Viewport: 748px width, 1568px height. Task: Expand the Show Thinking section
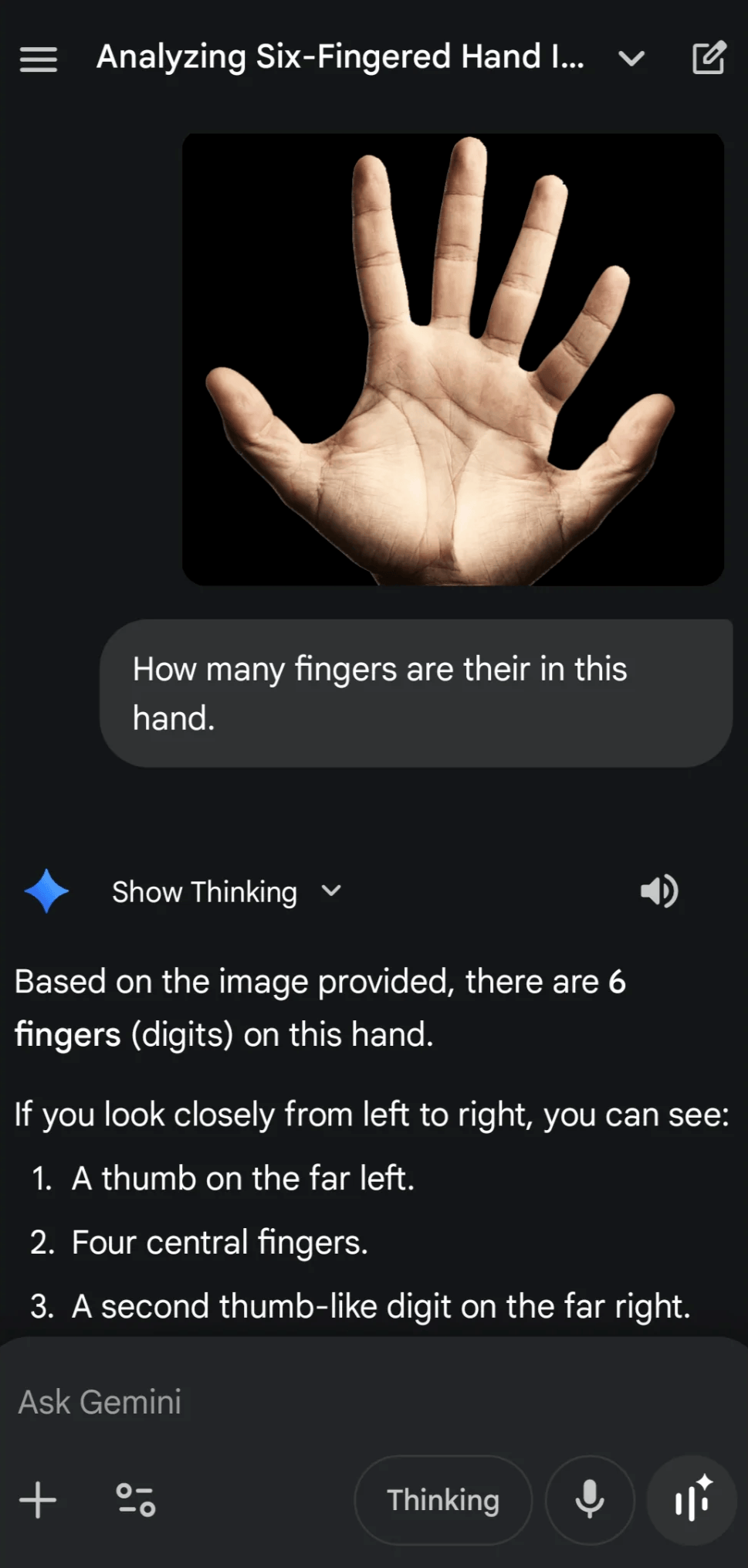click(x=205, y=892)
